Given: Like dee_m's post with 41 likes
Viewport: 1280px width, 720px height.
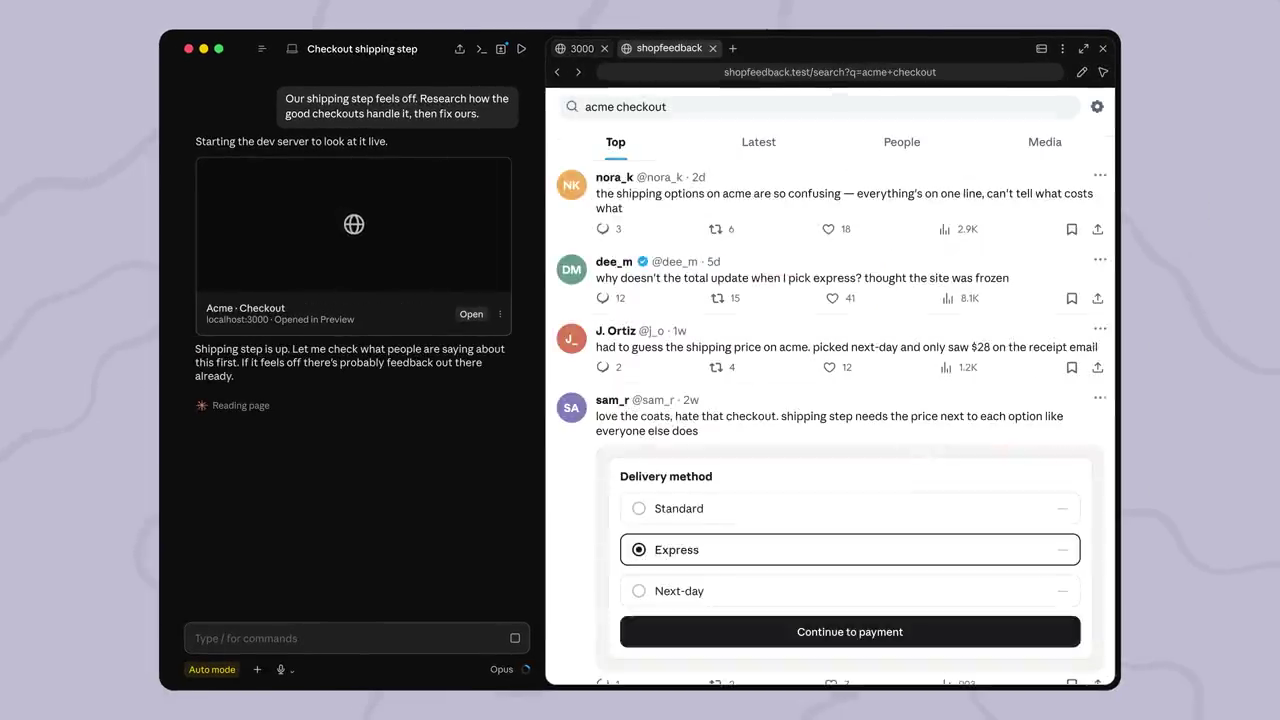Looking at the screenshot, I should (833, 298).
